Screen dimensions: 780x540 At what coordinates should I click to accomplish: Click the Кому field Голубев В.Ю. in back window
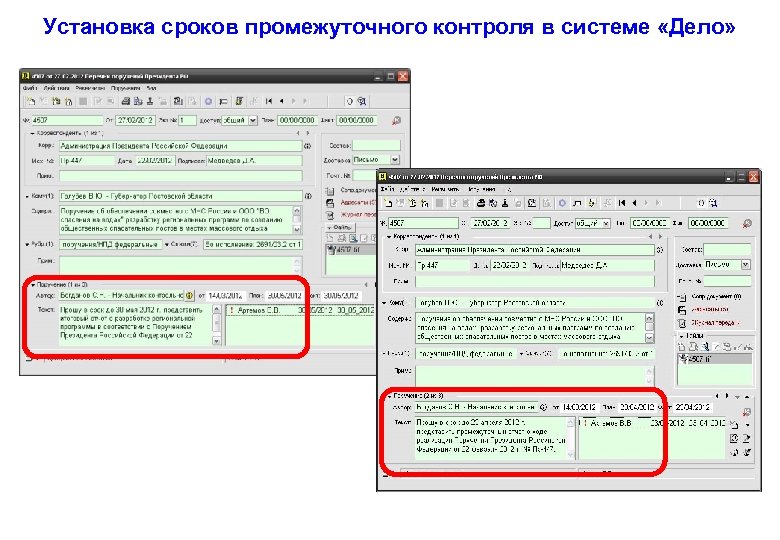pyautogui.click(x=181, y=196)
